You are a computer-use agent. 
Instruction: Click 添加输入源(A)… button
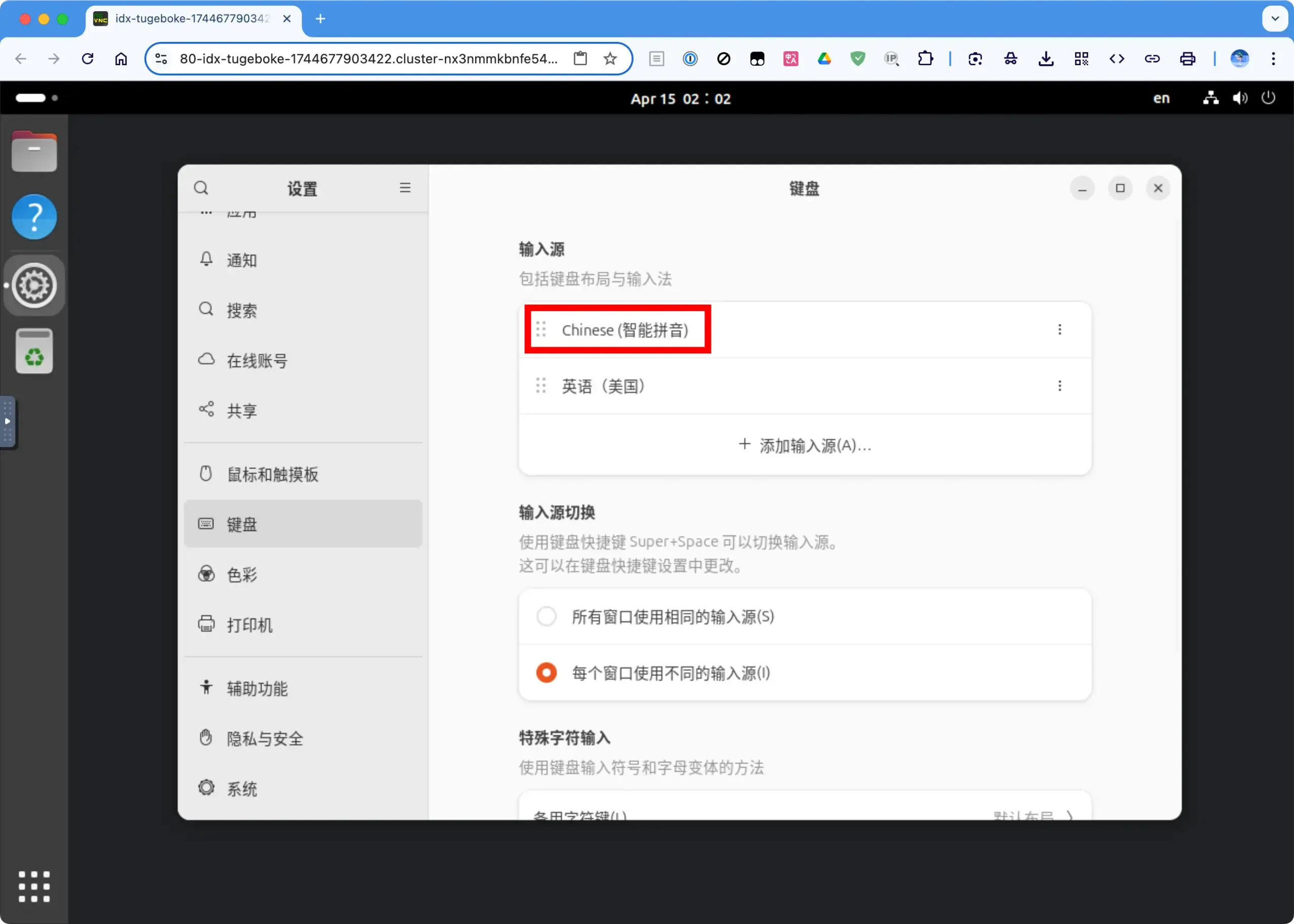point(805,445)
